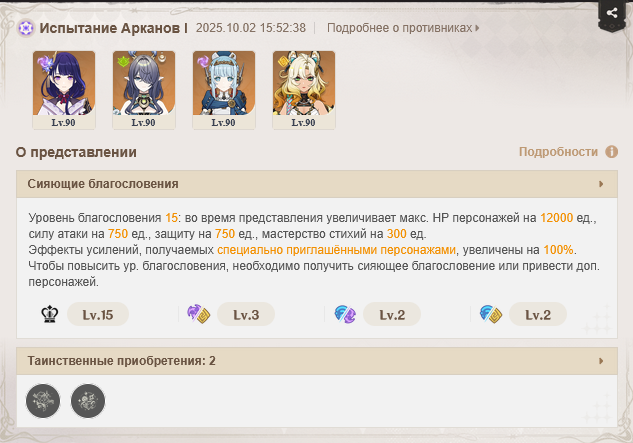Select the light-blue-haired character portrait
Image resolution: width=633 pixels, height=443 pixels.
point(224,90)
